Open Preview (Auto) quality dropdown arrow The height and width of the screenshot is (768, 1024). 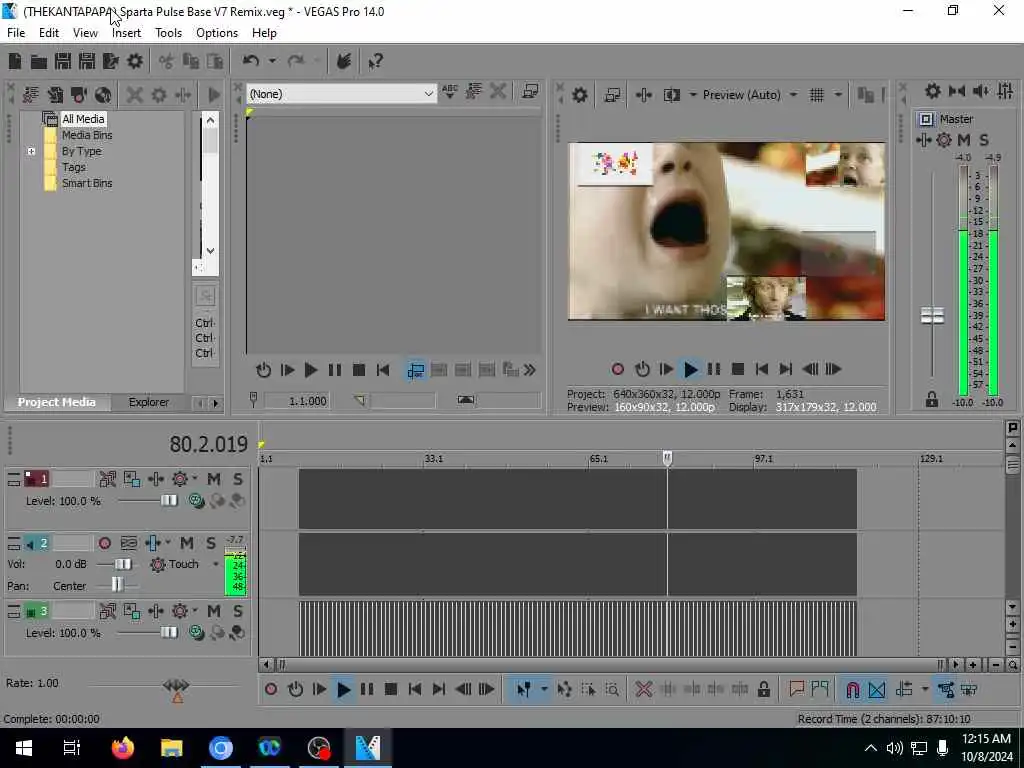click(793, 95)
